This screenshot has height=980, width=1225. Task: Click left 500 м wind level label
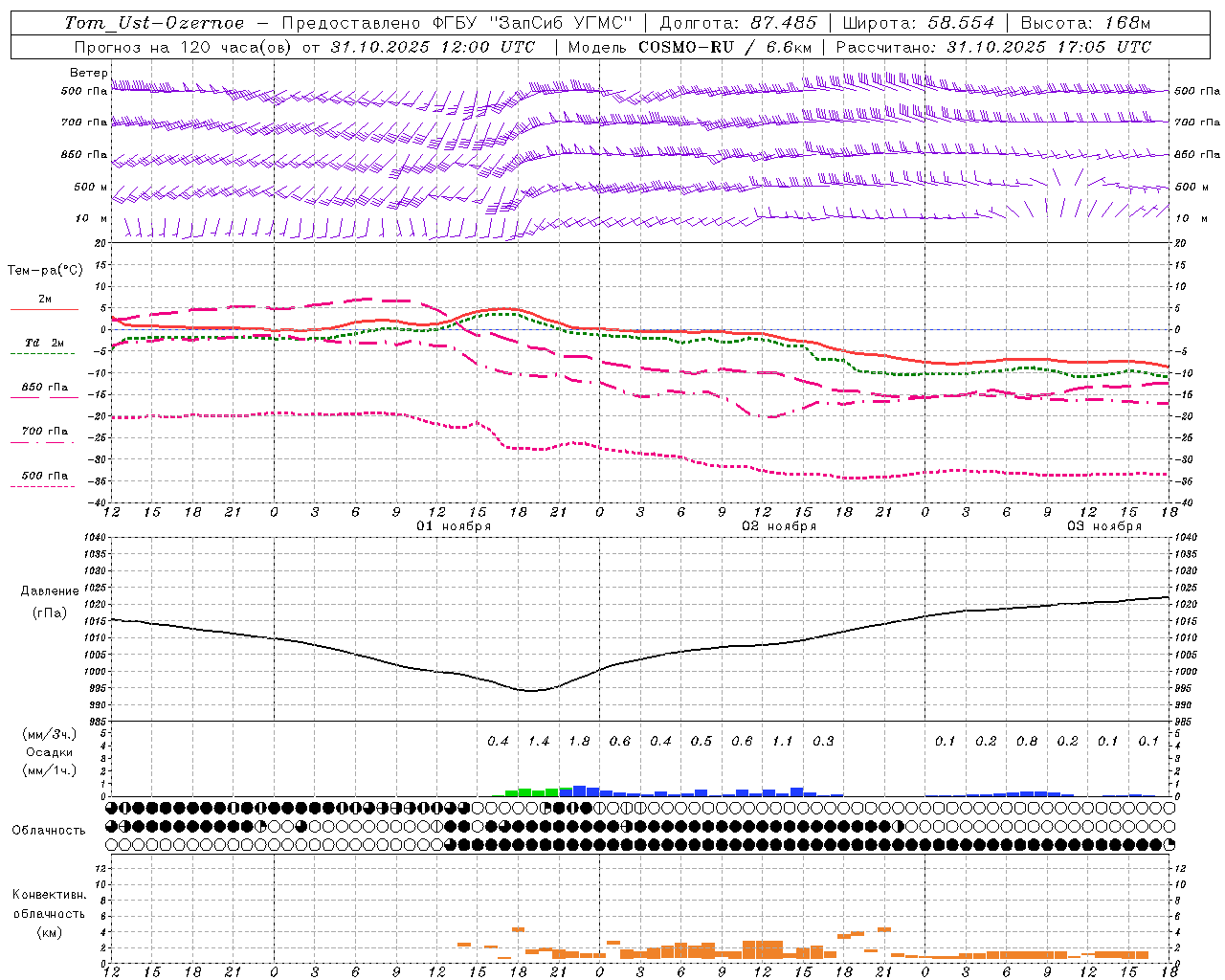(x=91, y=187)
